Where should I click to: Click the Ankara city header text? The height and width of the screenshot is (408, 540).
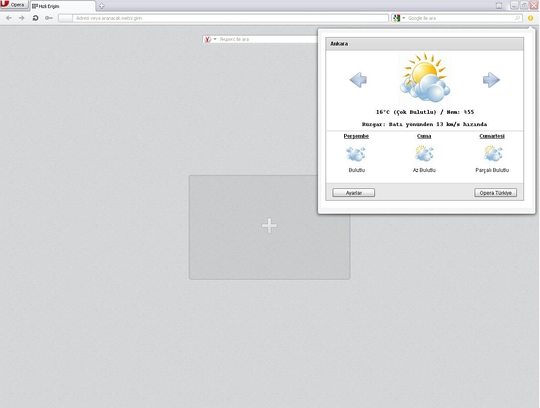pos(339,44)
